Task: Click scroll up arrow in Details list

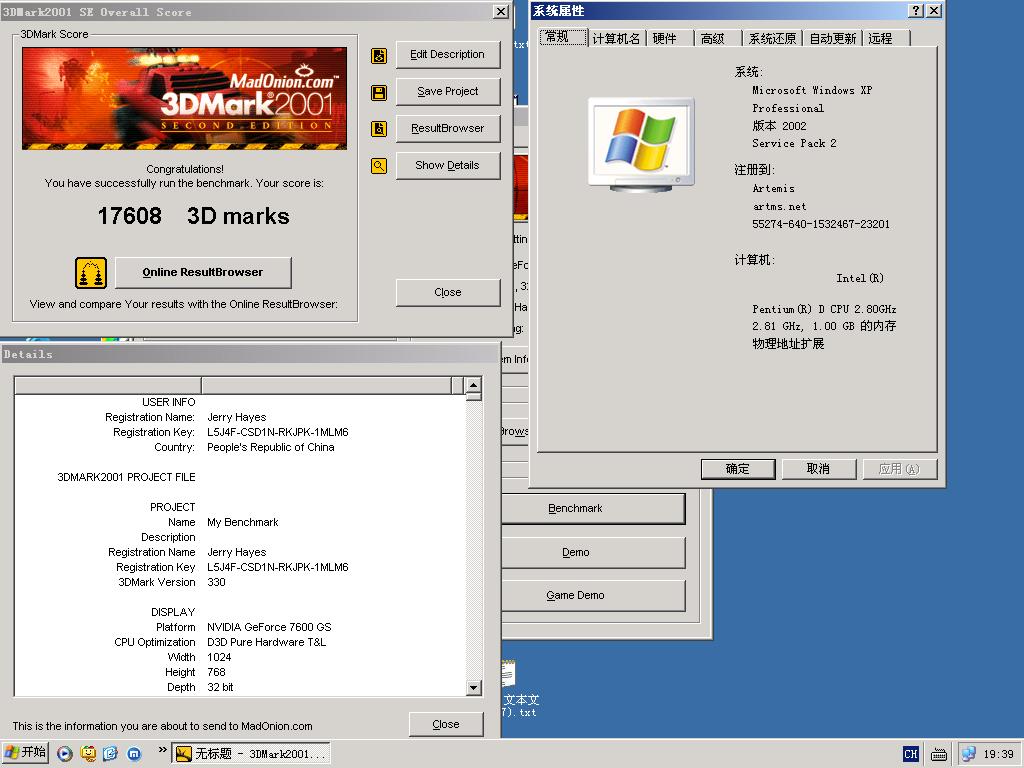Action: pyautogui.click(x=474, y=385)
